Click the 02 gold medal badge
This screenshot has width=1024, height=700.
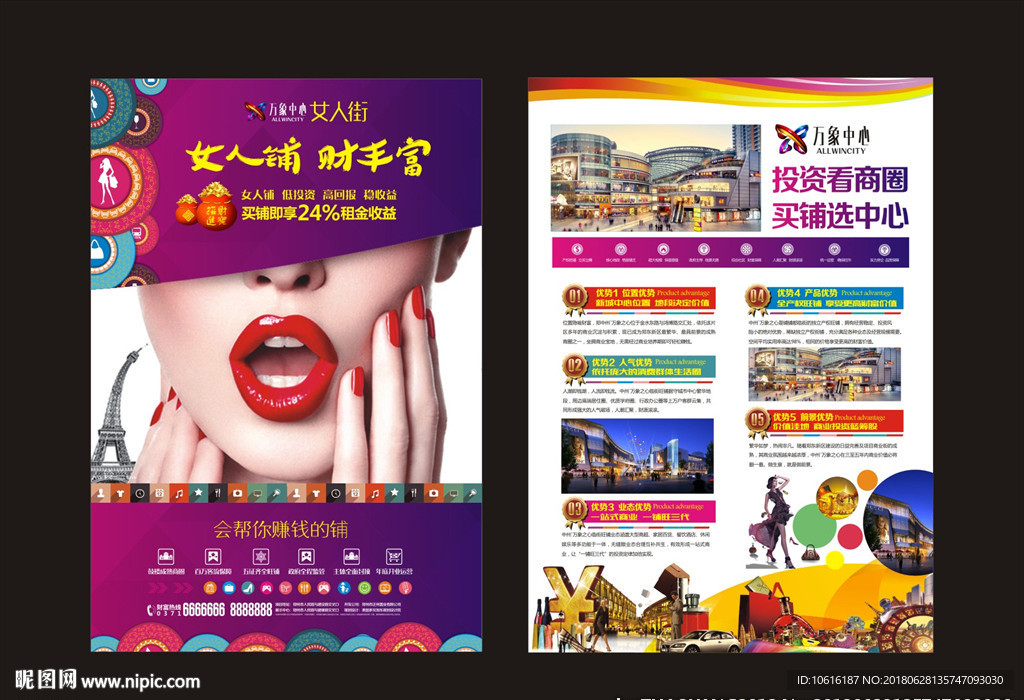click(575, 368)
